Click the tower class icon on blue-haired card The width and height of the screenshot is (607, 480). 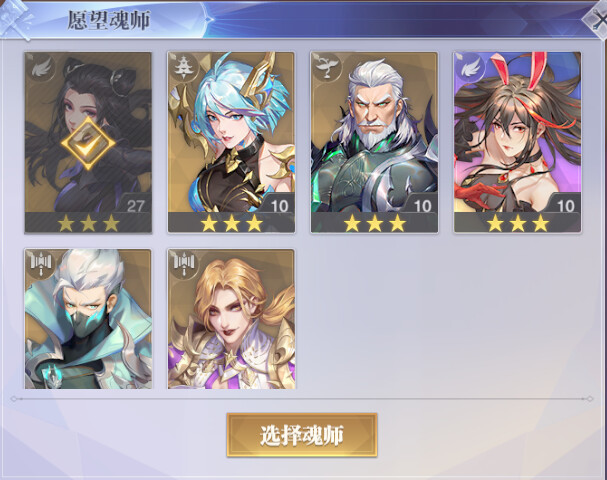pos(183,67)
